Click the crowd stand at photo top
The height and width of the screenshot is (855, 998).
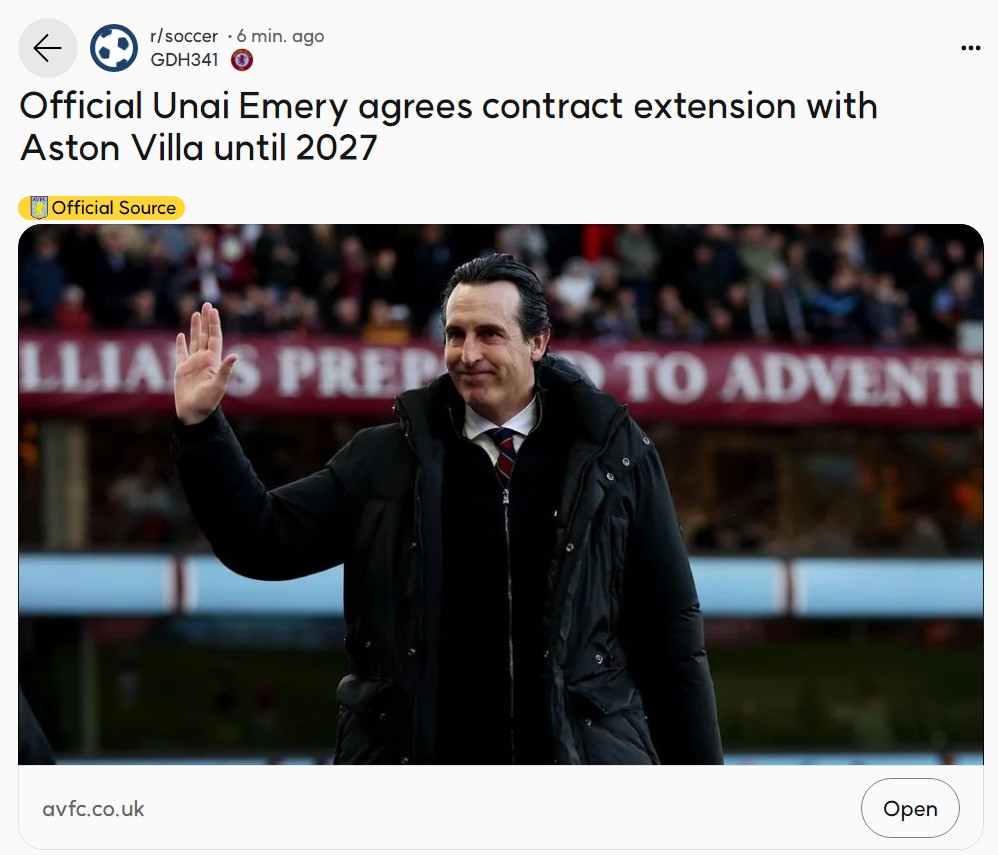pyautogui.click(x=500, y=280)
